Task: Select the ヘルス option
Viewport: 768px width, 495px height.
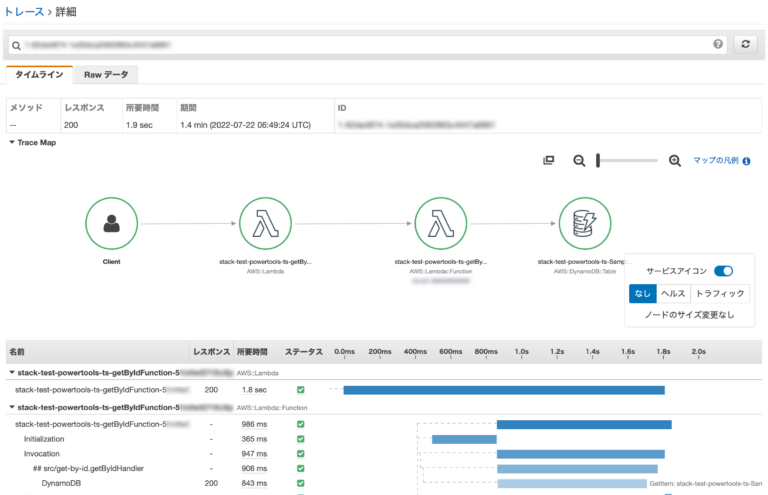Action: coord(673,293)
